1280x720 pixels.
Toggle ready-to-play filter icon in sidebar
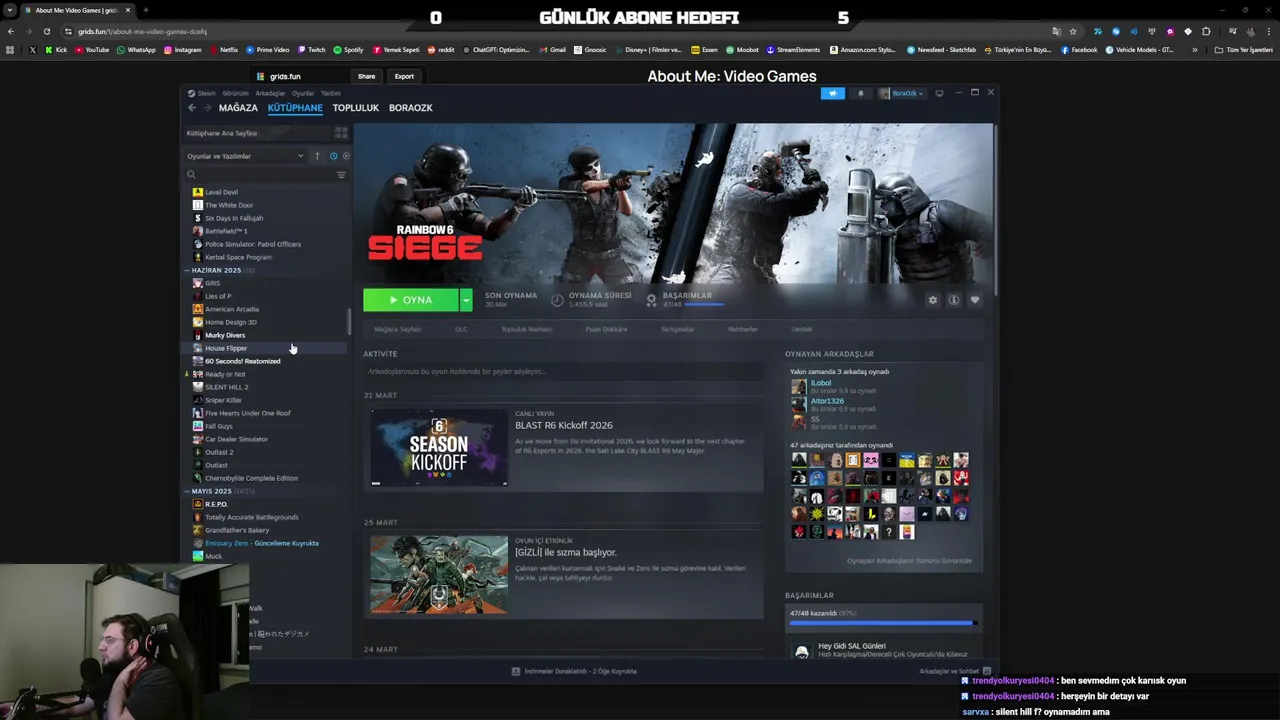click(x=346, y=156)
